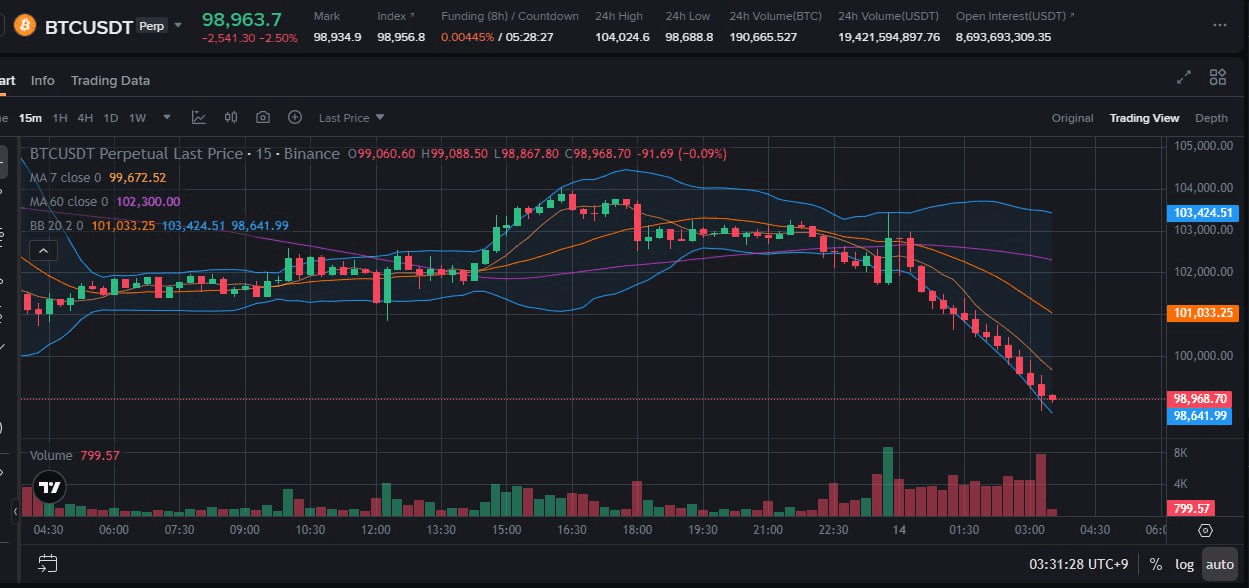Expand the chart to fullscreen via arrows icon
Image resolution: width=1249 pixels, height=588 pixels.
coord(1184,76)
